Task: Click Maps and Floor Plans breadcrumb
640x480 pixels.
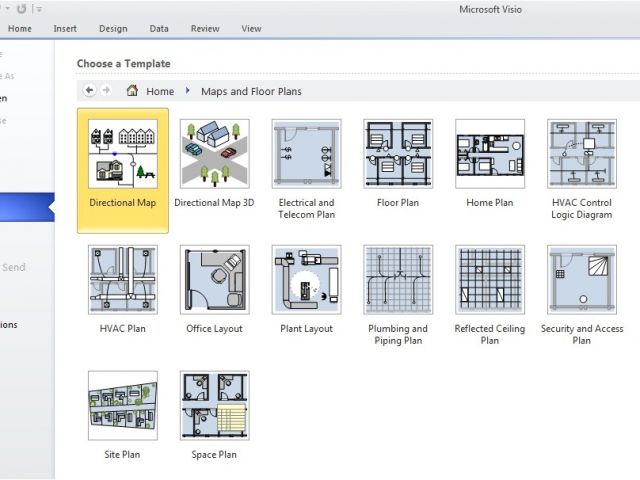Action: coord(251,91)
